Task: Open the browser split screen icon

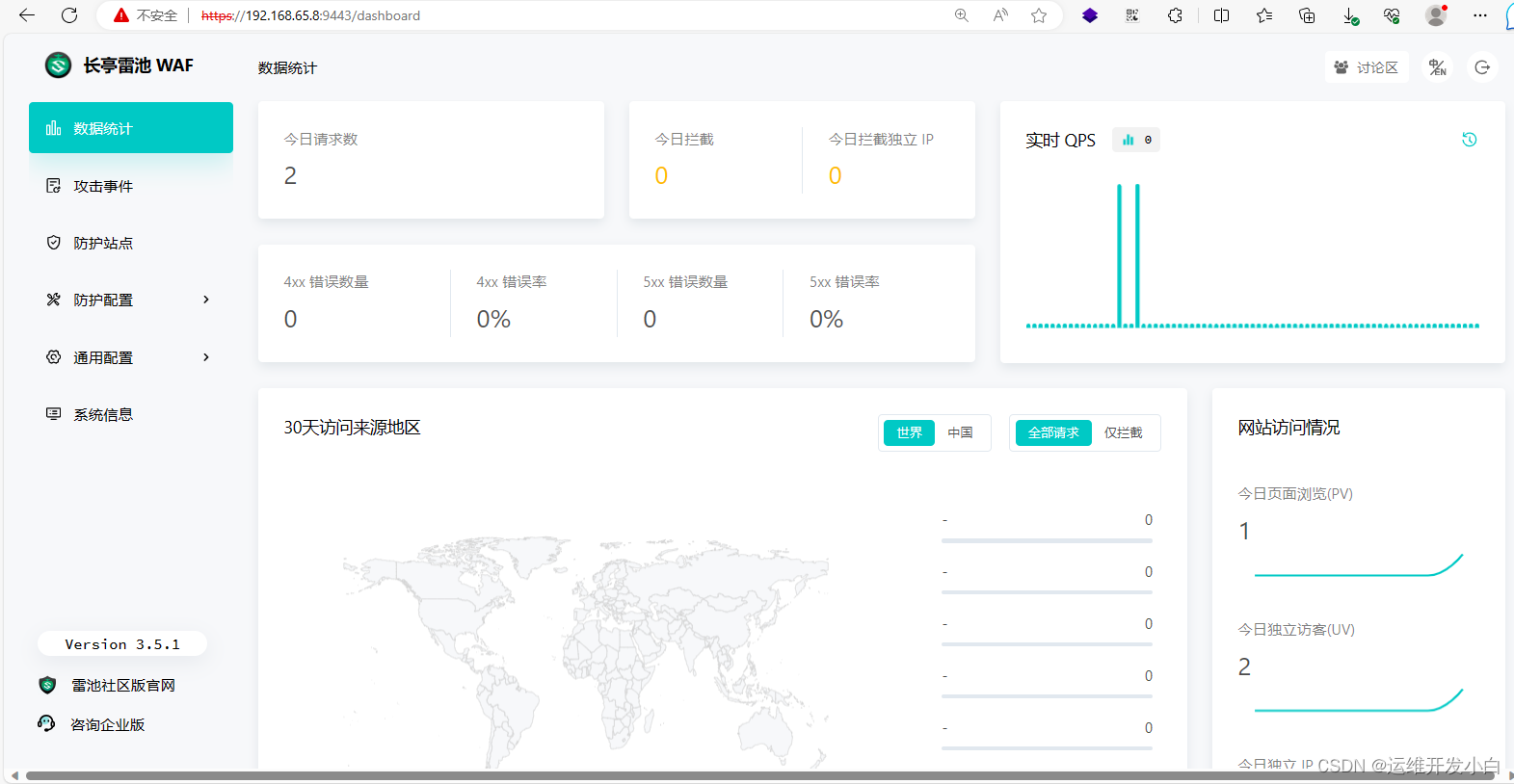Action: [x=1221, y=15]
